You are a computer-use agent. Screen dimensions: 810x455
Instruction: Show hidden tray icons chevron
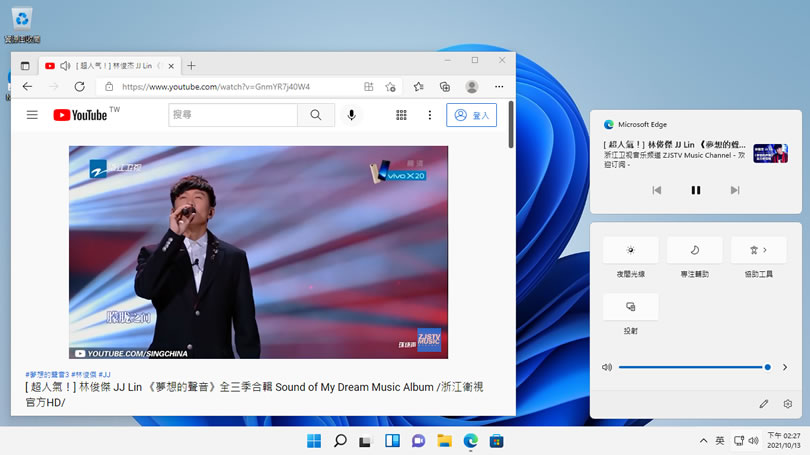pyautogui.click(x=703, y=441)
